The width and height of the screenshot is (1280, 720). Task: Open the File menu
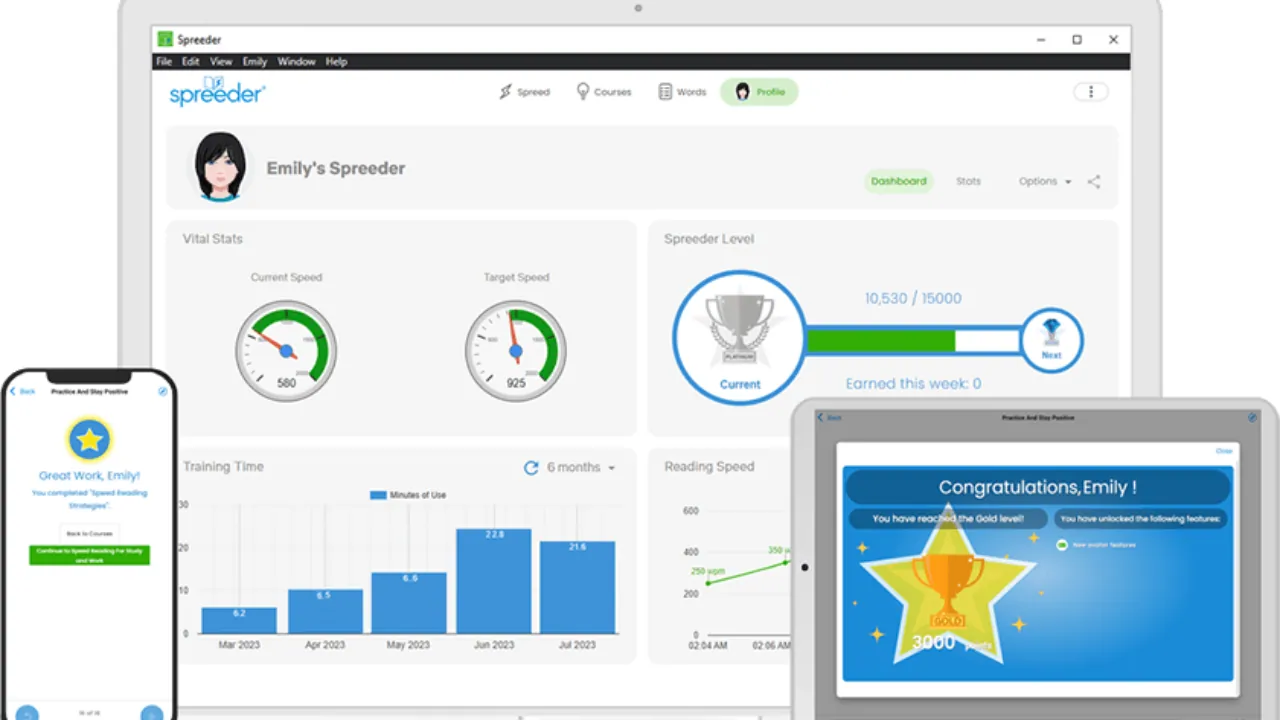click(164, 61)
